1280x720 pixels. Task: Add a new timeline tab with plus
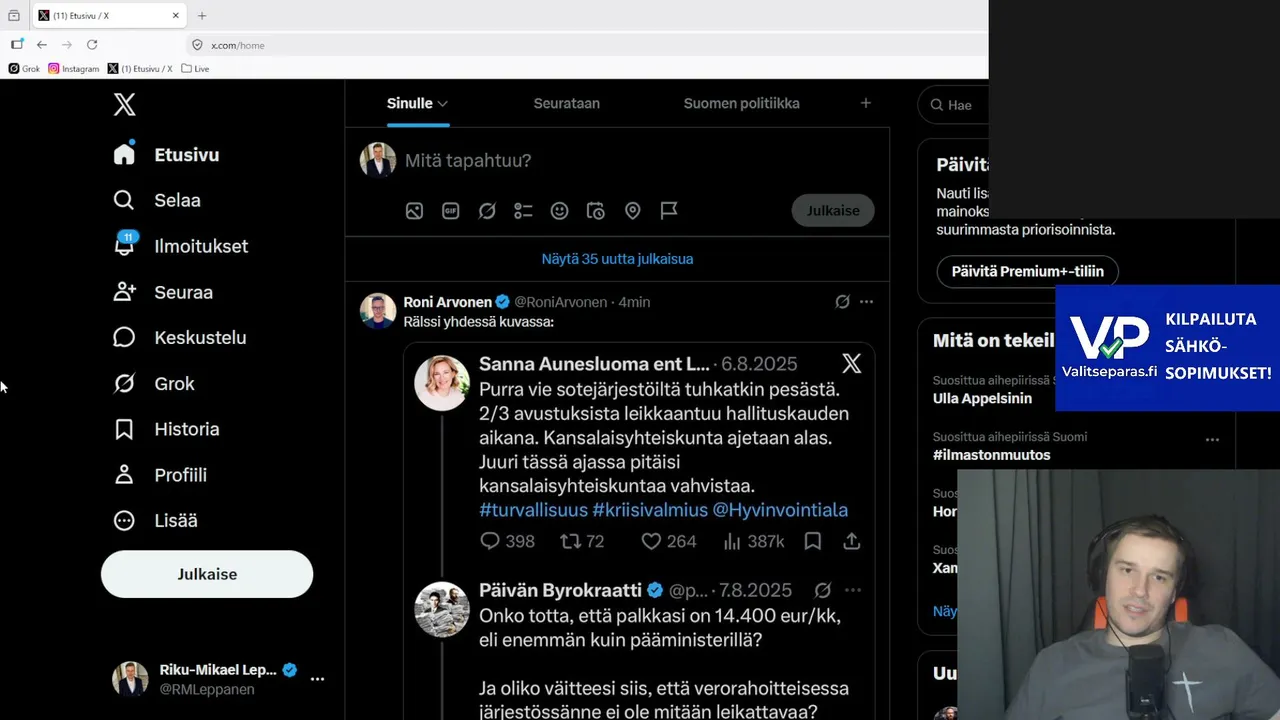pos(866,103)
